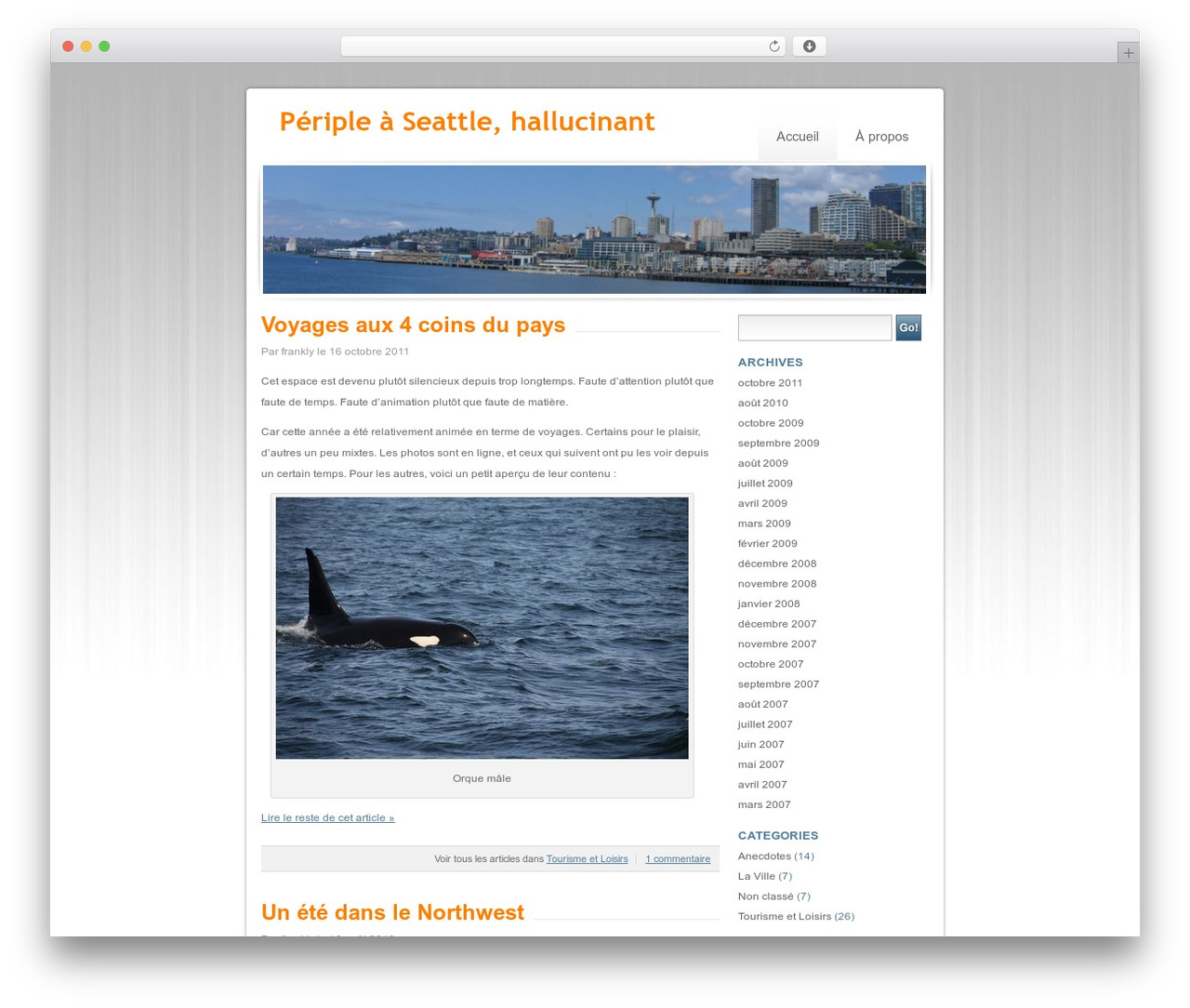Open archive décembre 2008
This screenshot has height=1008, width=1190.
coord(777,564)
